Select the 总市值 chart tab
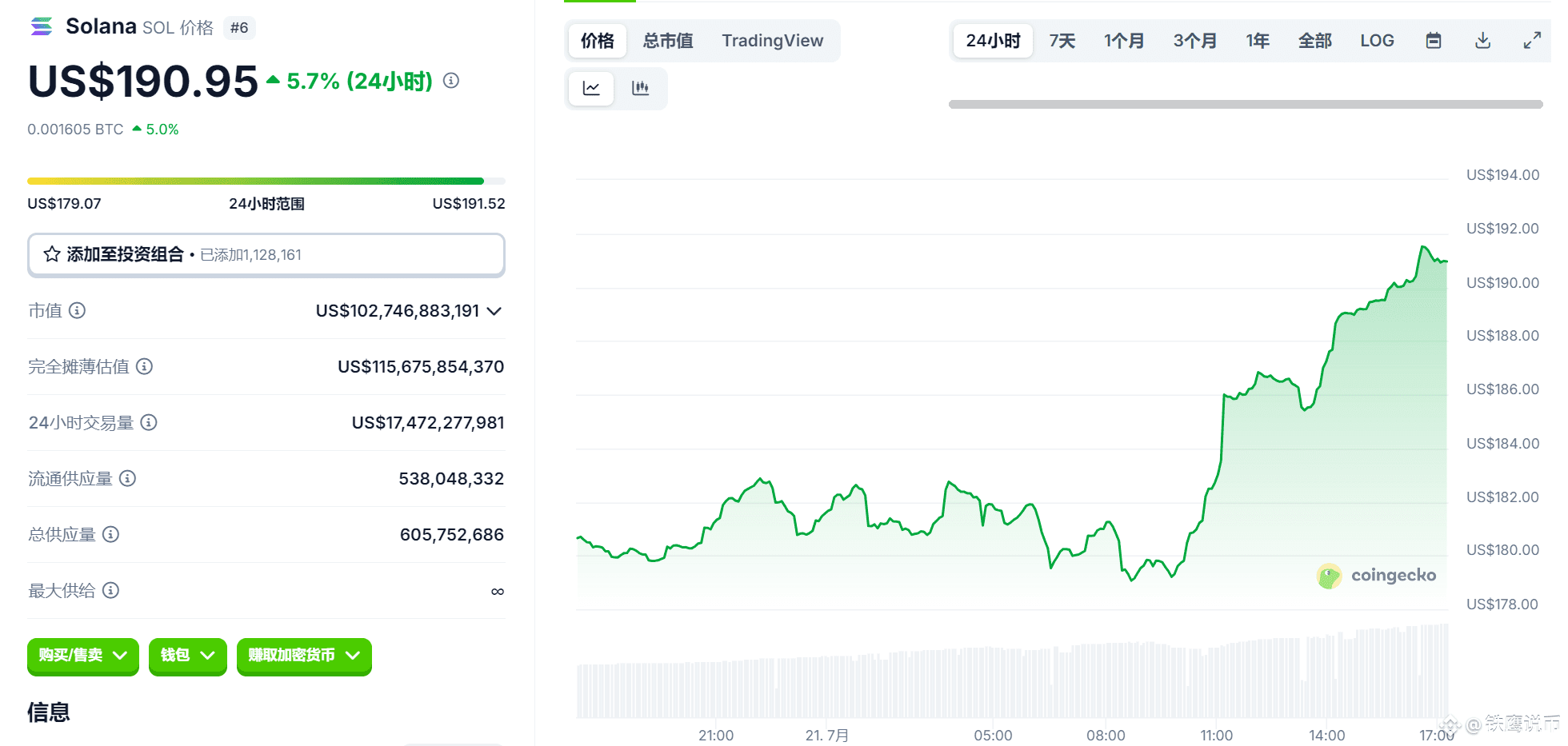The height and width of the screenshot is (746, 1568). tap(668, 41)
